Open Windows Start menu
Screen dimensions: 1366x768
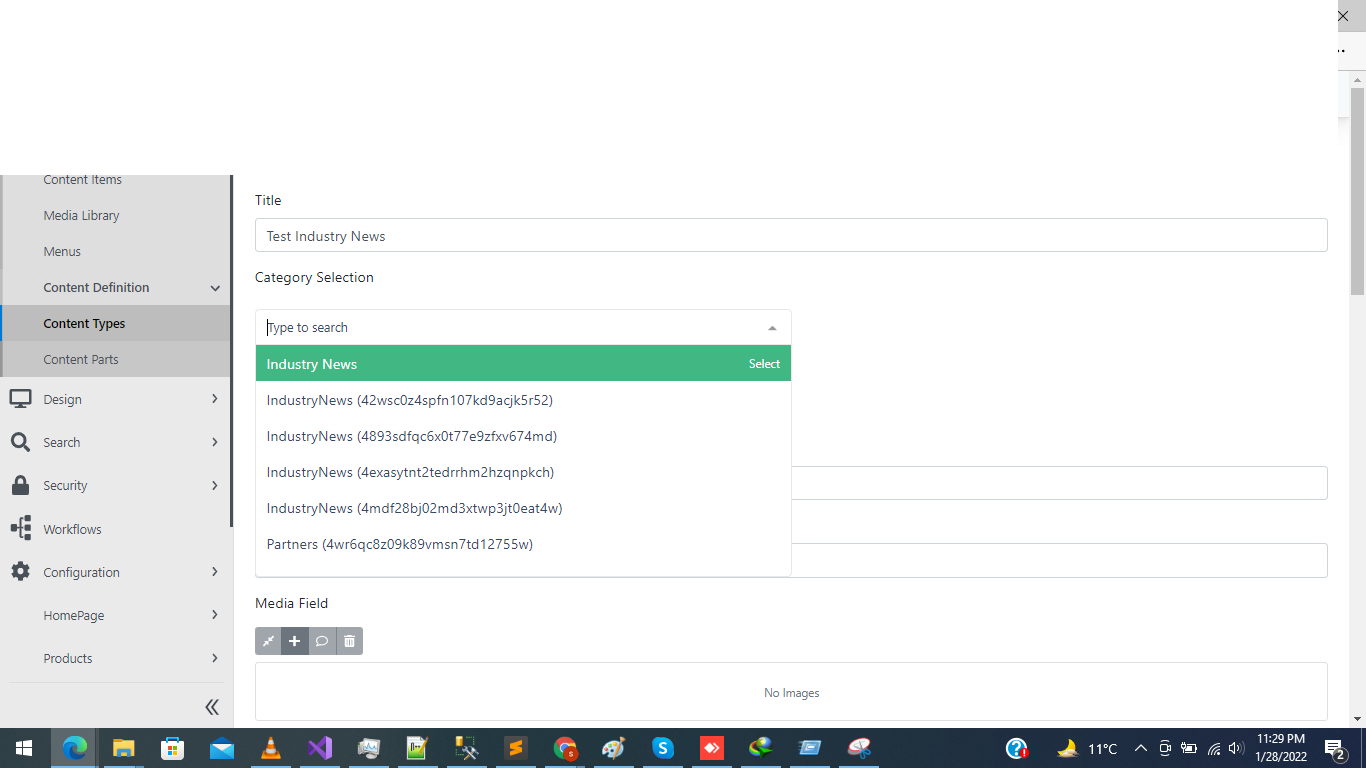[x=24, y=748]
